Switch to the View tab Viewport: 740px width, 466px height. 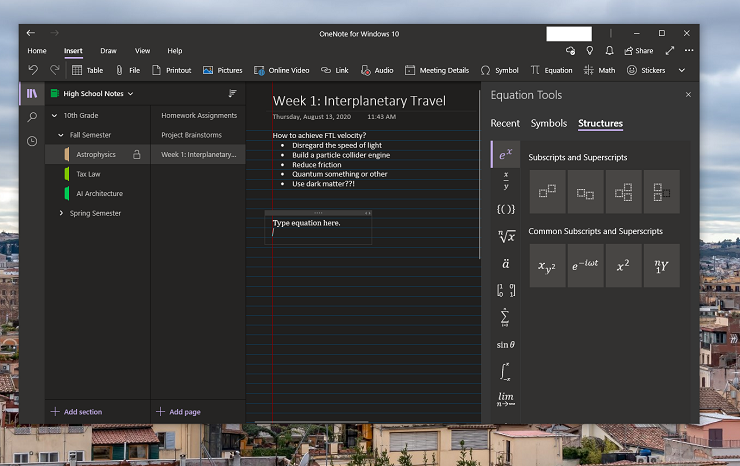tap(143, 51)
